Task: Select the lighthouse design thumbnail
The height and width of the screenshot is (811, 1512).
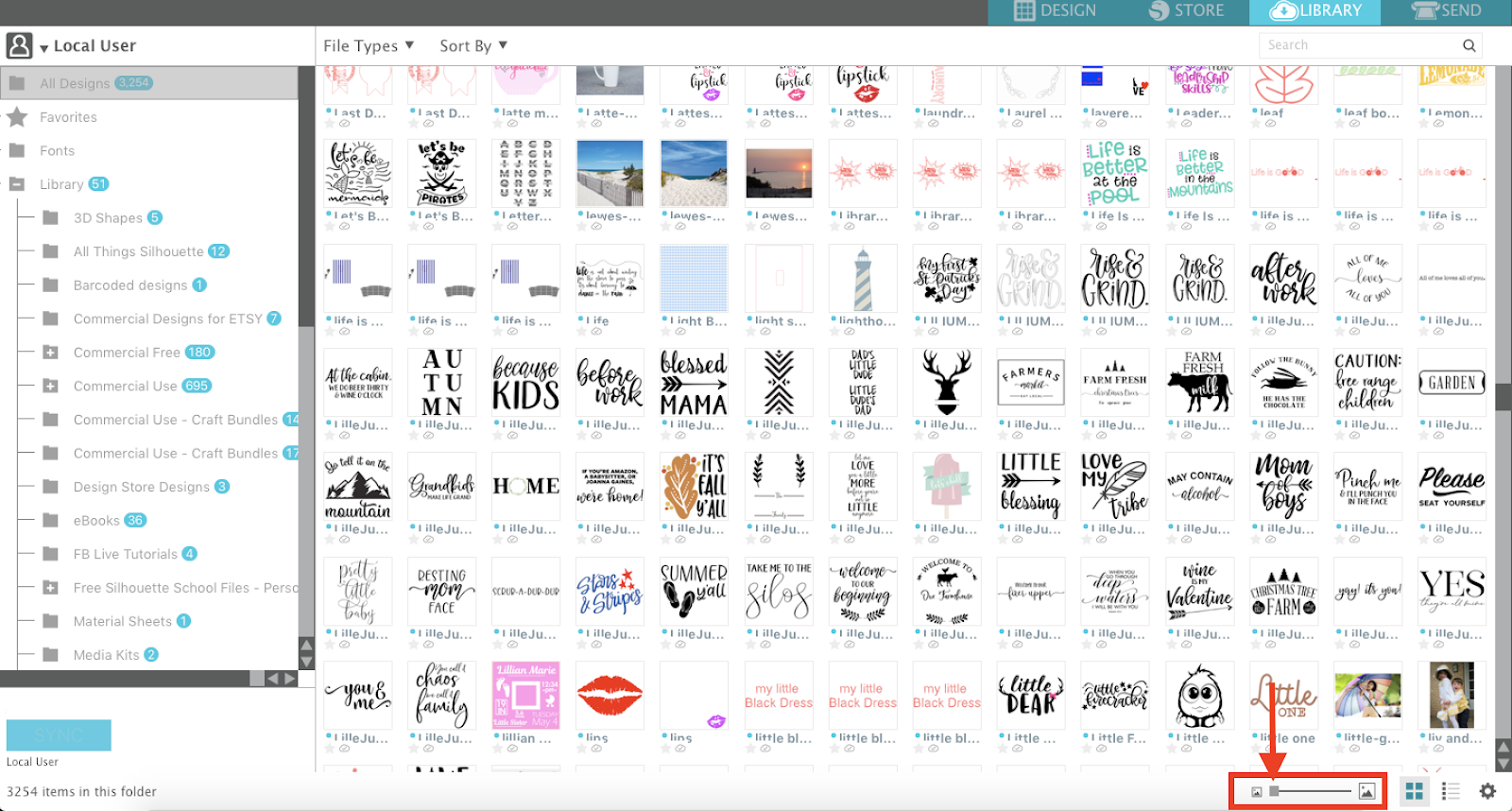Action: [x=862, y=279]
